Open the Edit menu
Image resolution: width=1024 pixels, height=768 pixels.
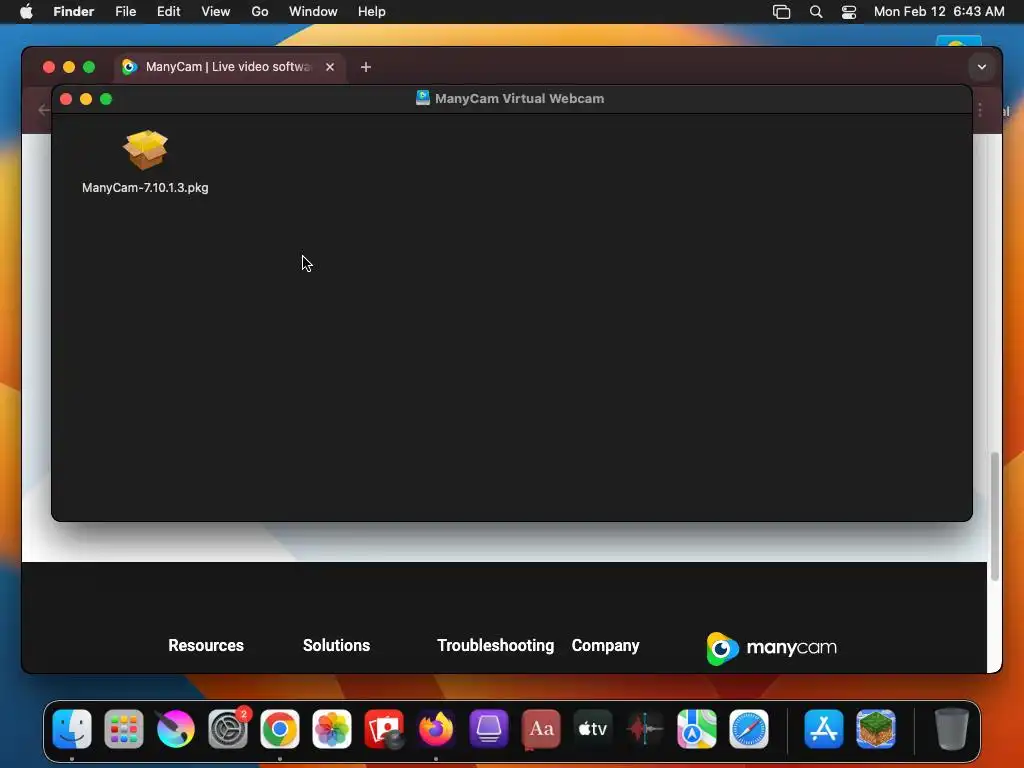[x=168, y=11]
